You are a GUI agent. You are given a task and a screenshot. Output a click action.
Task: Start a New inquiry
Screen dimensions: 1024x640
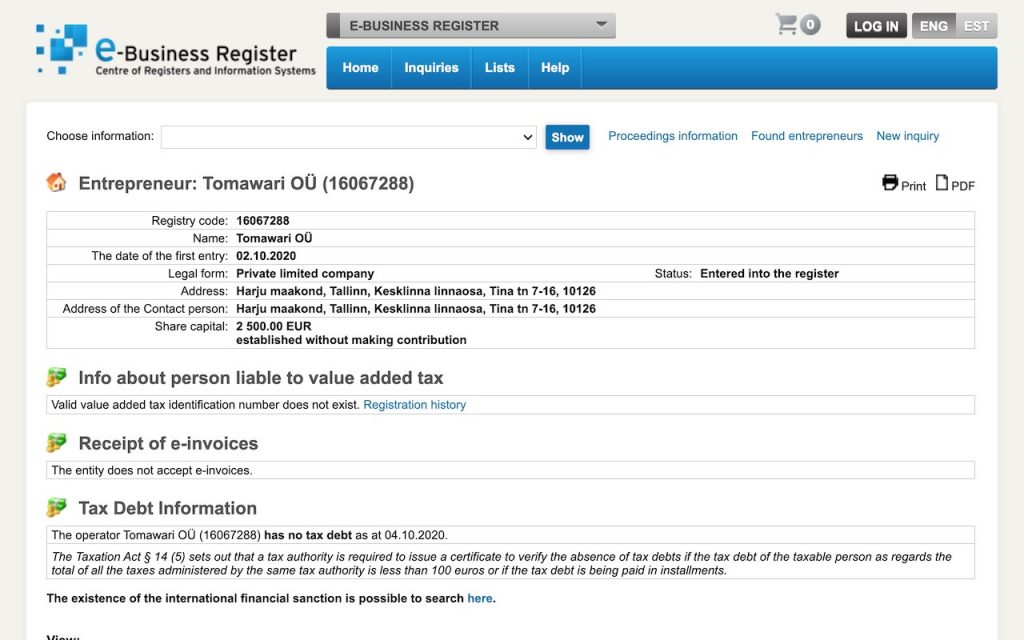tap(907, 136)
